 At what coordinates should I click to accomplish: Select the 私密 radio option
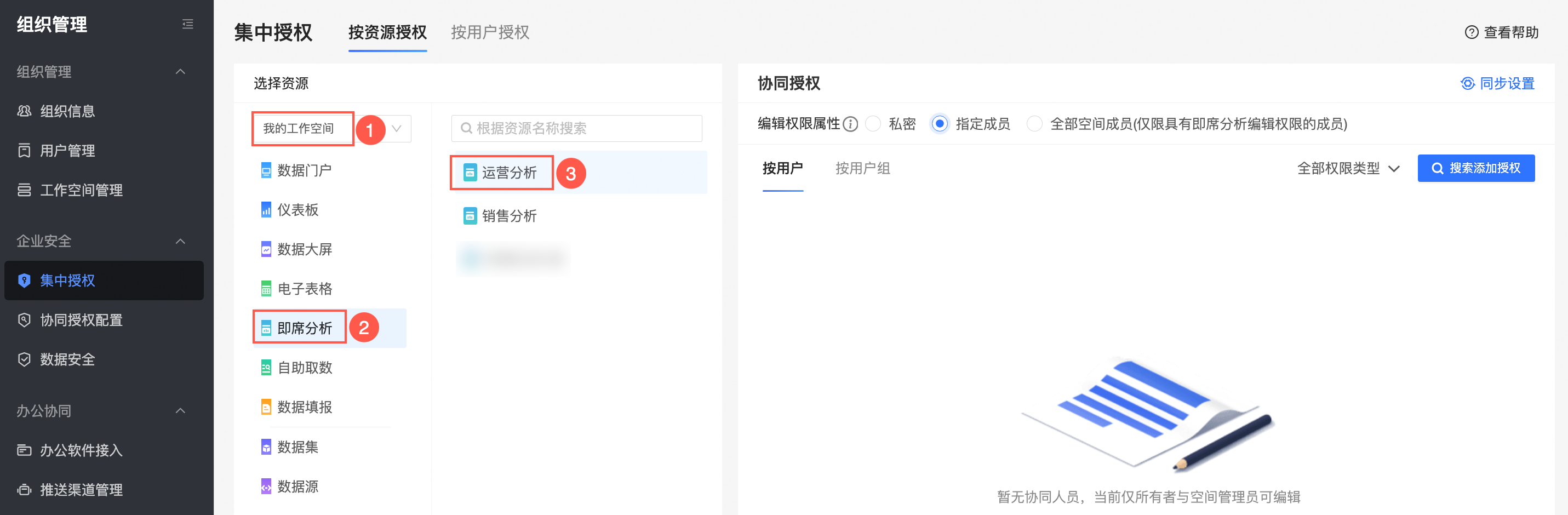coord(873,124)
